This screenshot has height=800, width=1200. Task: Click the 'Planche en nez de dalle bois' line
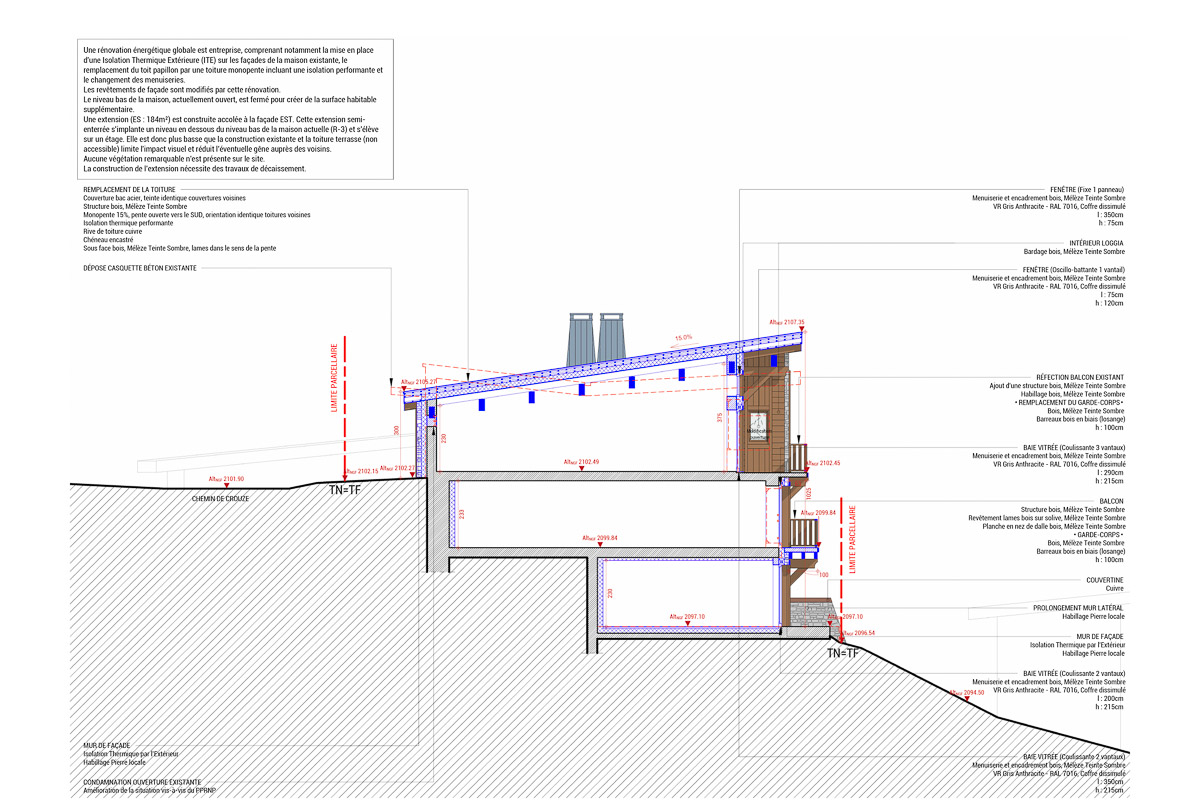[1054, 525]
